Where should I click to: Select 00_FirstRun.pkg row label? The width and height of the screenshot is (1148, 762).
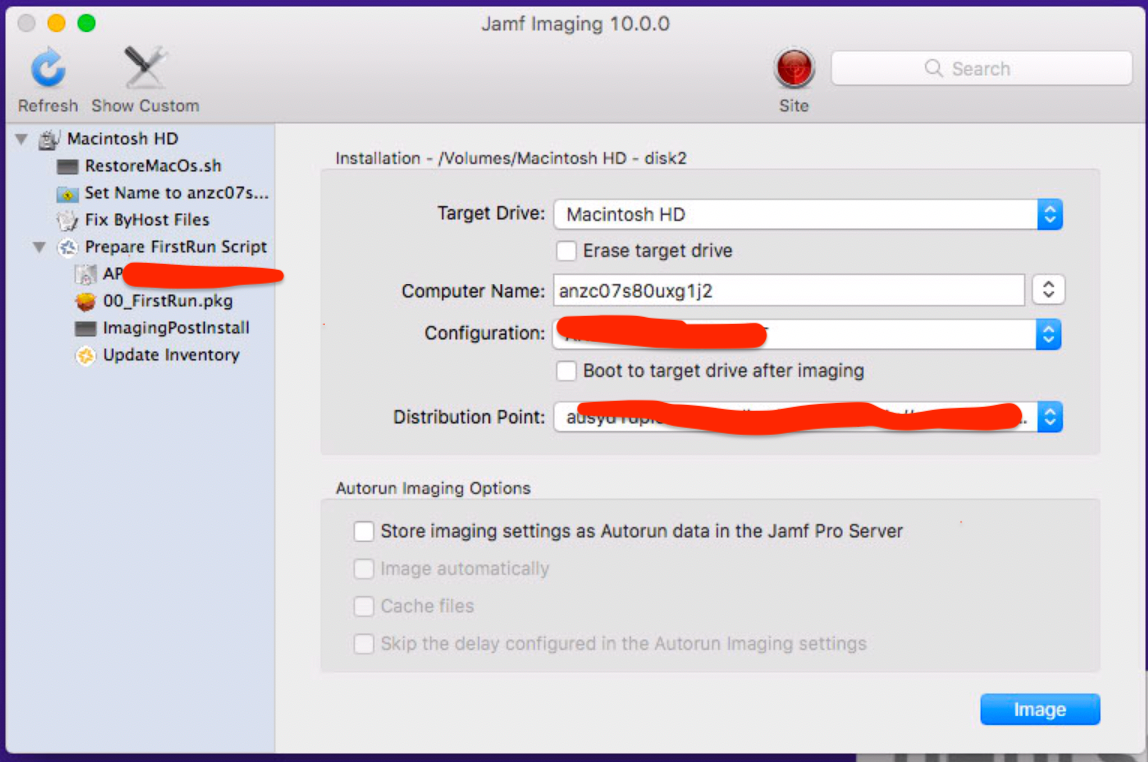click(x=168, y=301)
